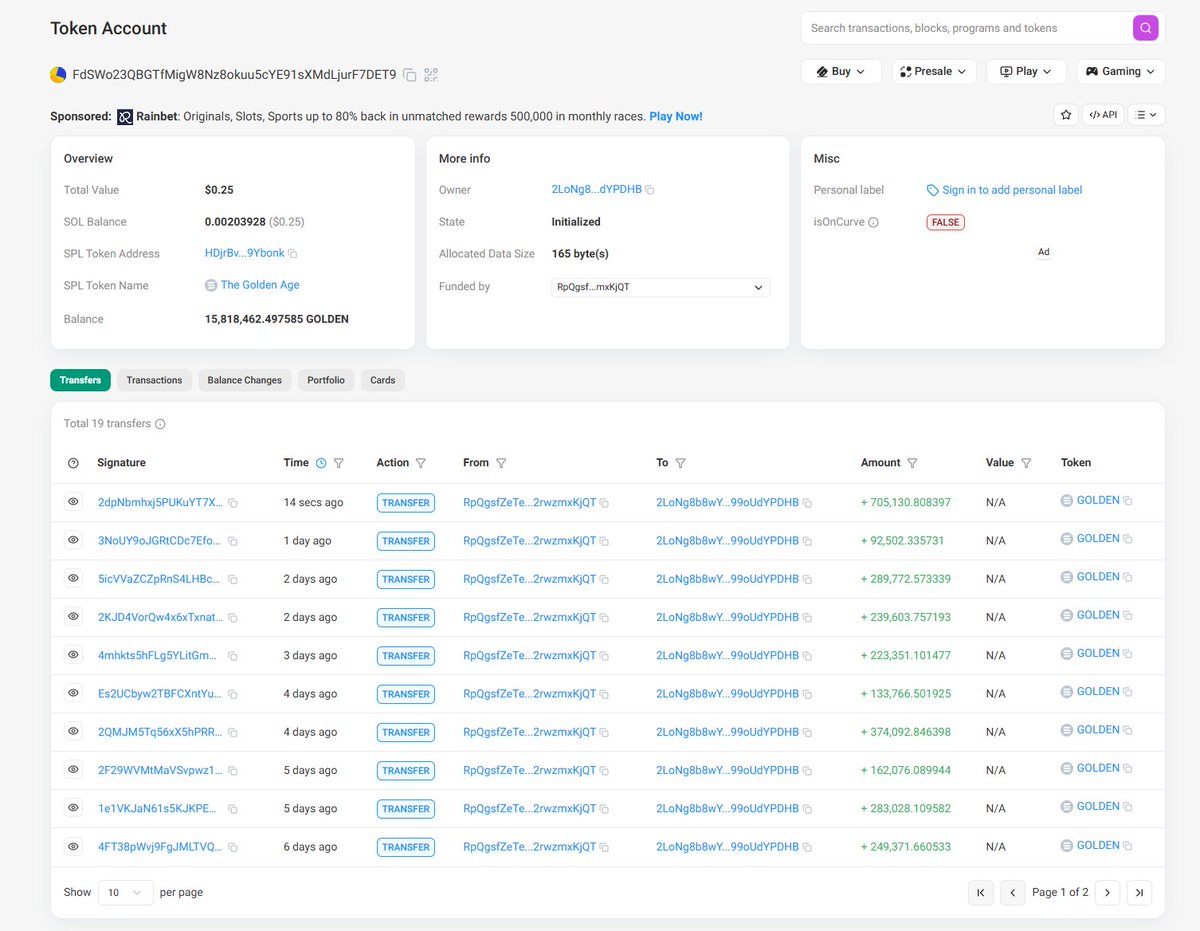This screenshot has width=1200, height=931.
Task: Filter the From column
Action: (x=501, y=463)
